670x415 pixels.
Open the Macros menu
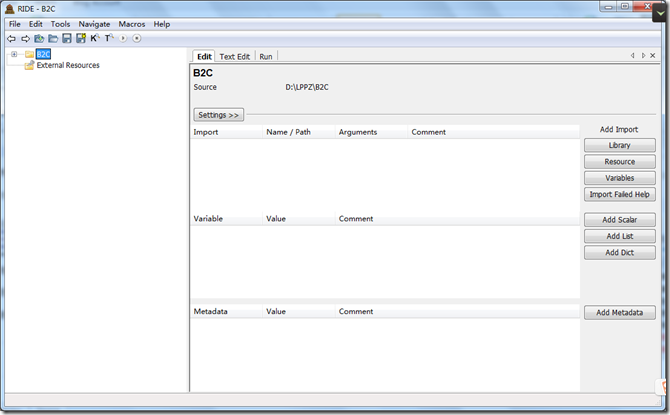tap(132, 24)
